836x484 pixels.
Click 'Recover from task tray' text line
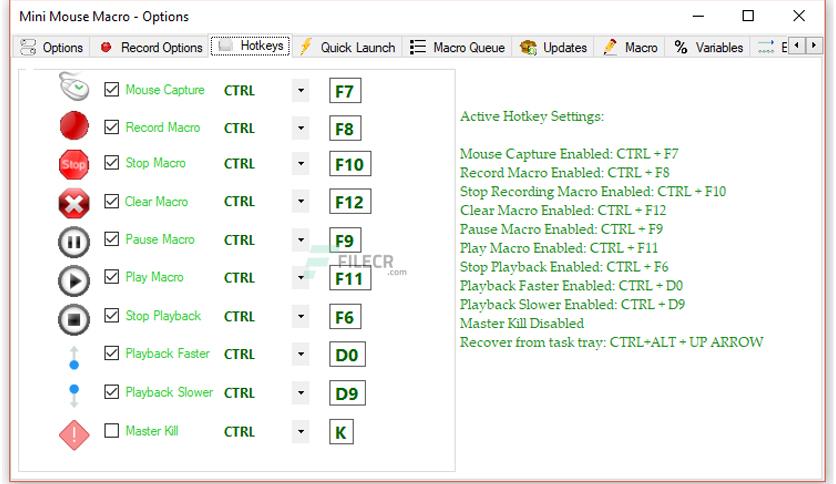tap(612, 342)
